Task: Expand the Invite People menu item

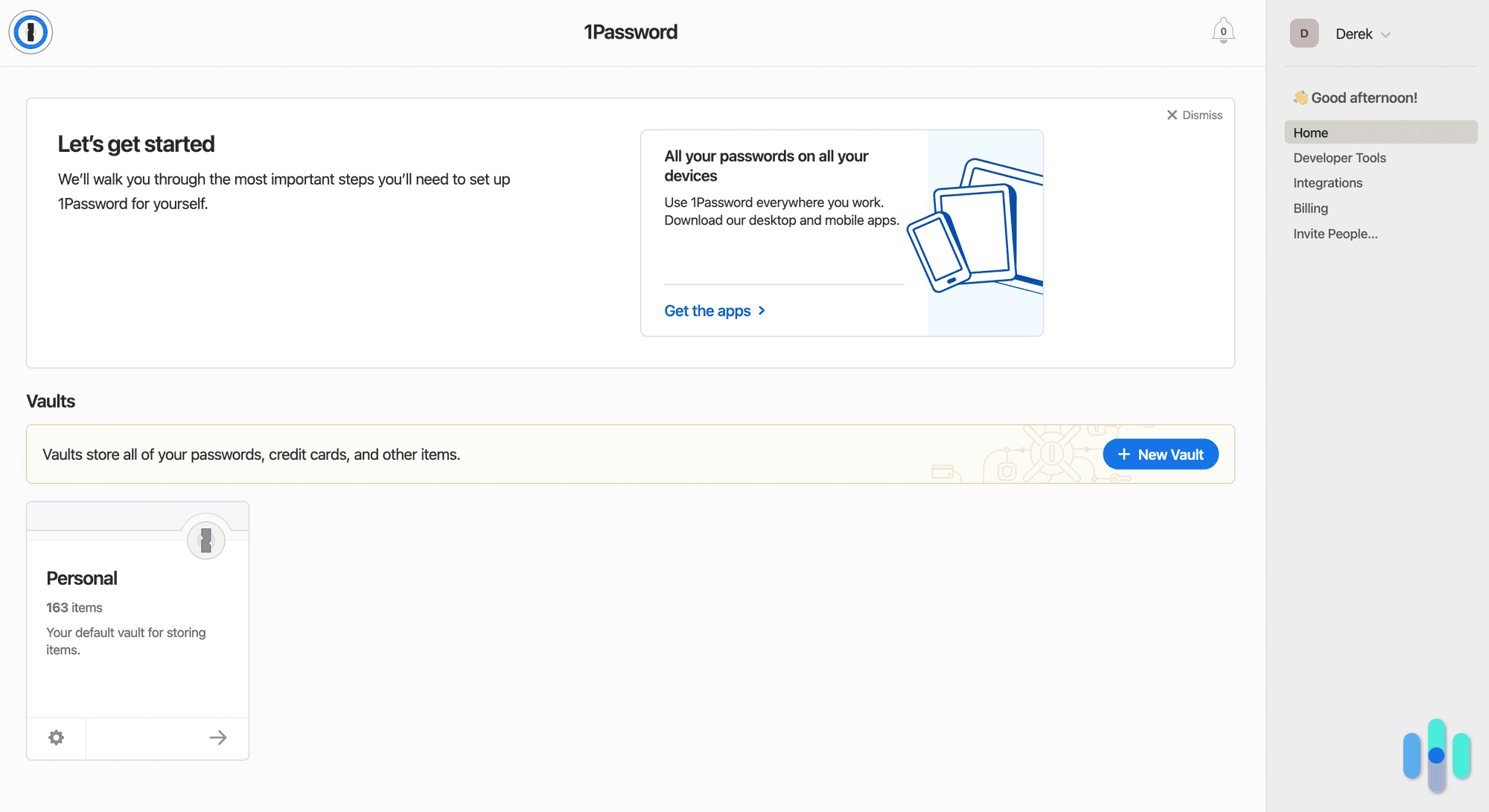Action: pos(1336,232)
